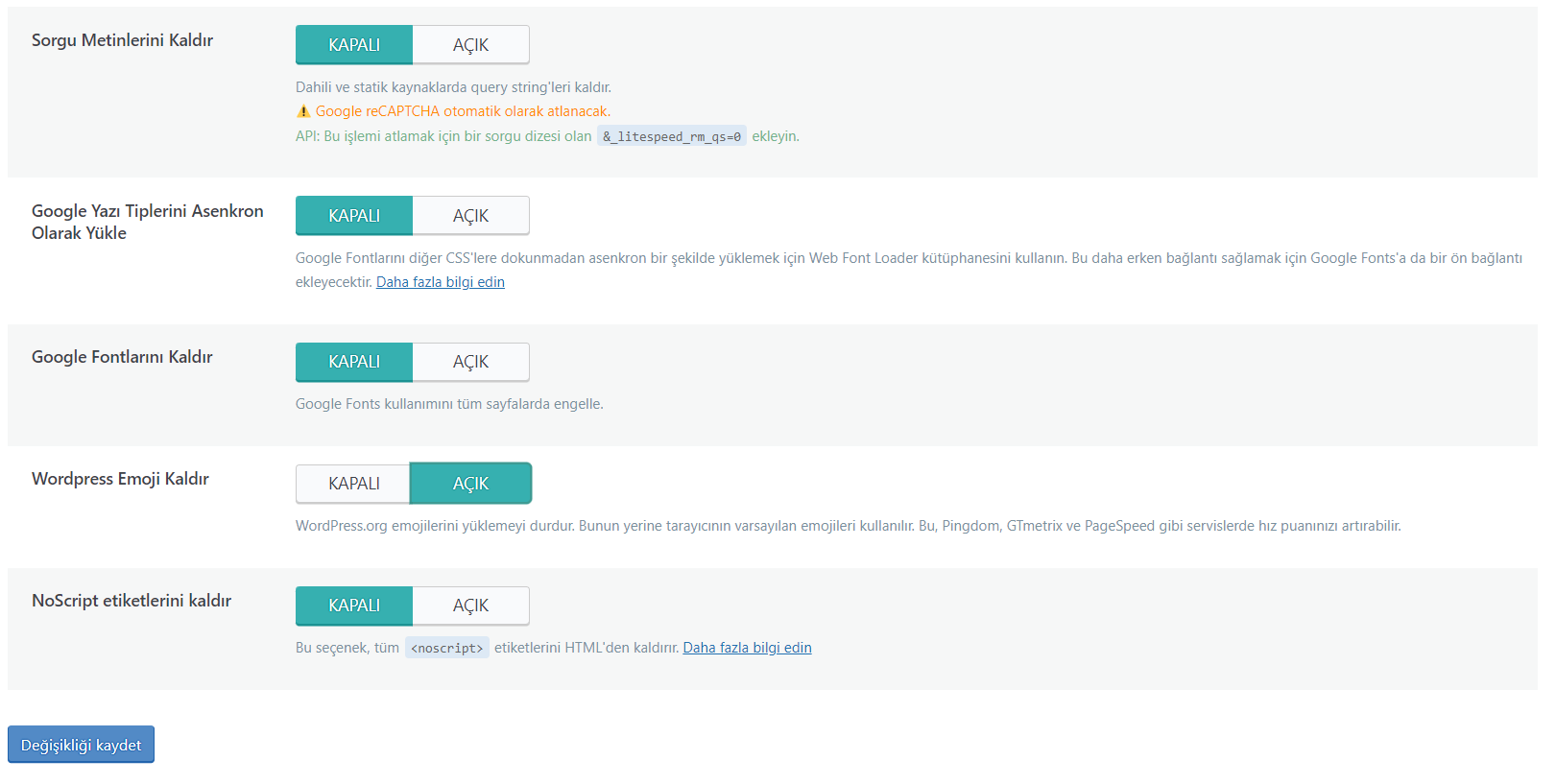Set NoScript etiketlerini kaldır to KAPALI

354,606
